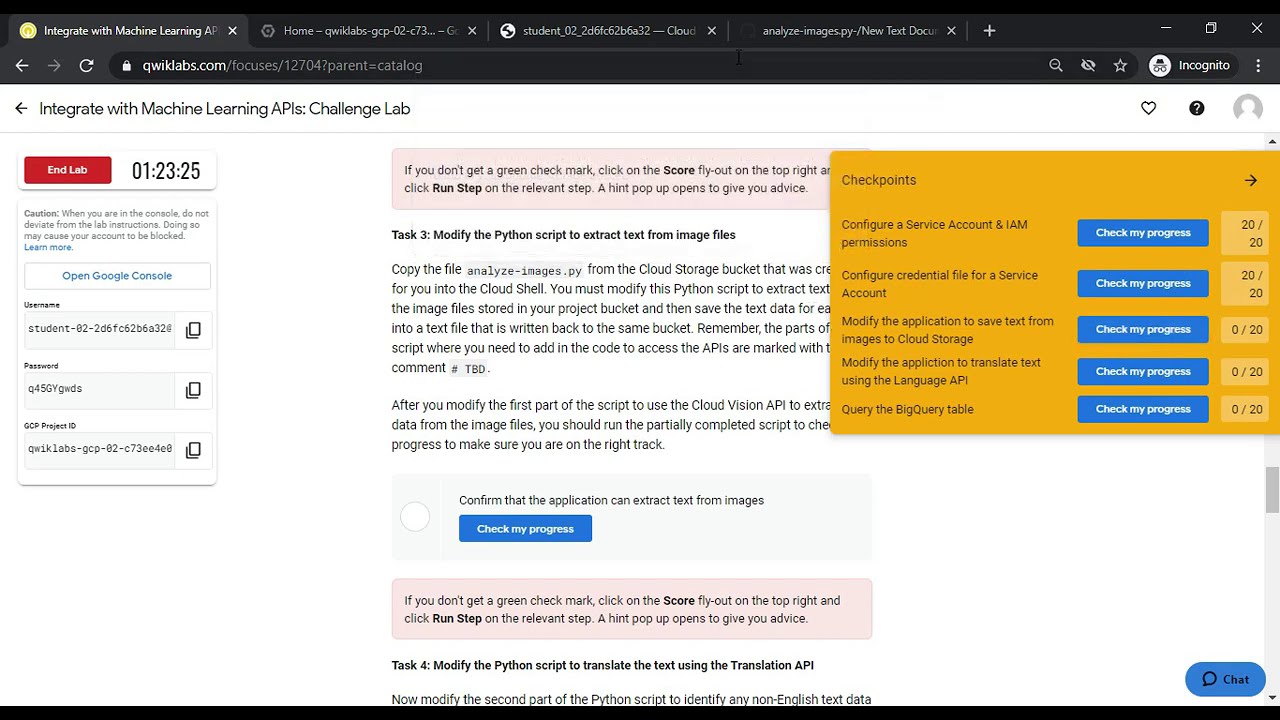This screenshot has height=720, width=1280.
Task: Click the lab page back arrow
Action: (21, 108)
